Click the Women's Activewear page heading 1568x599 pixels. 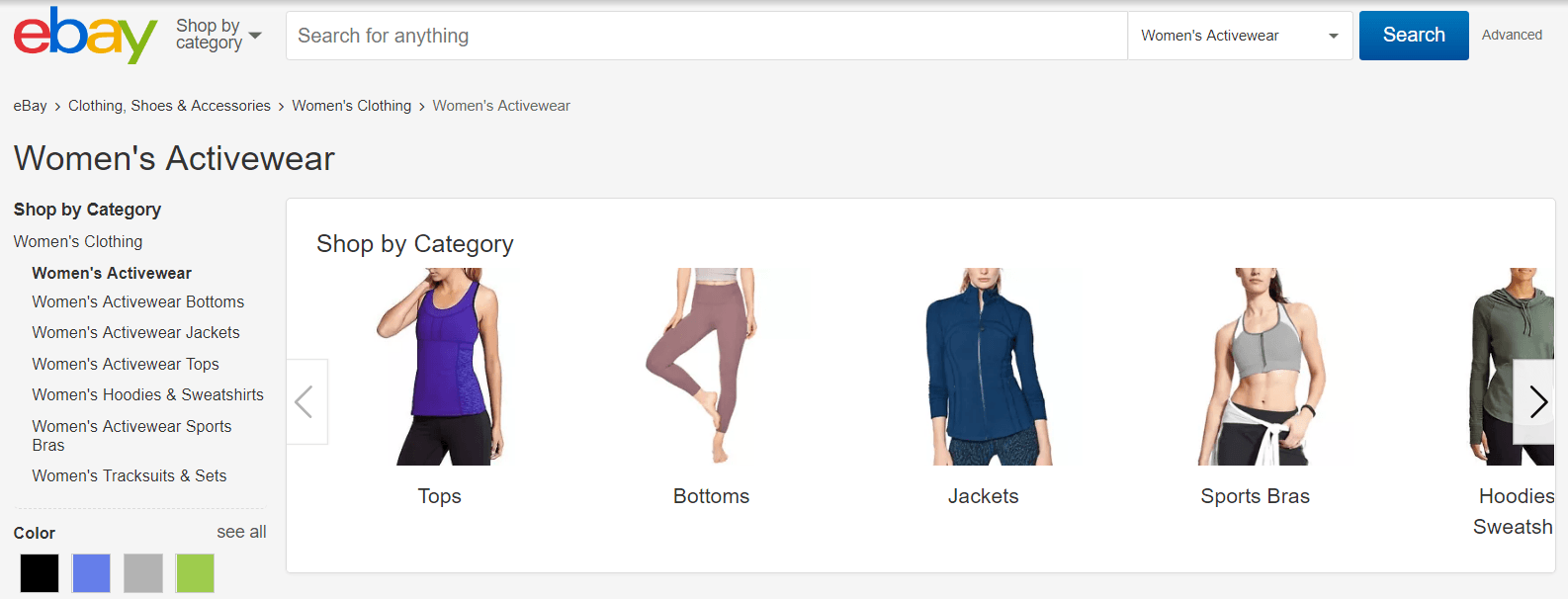174,158
